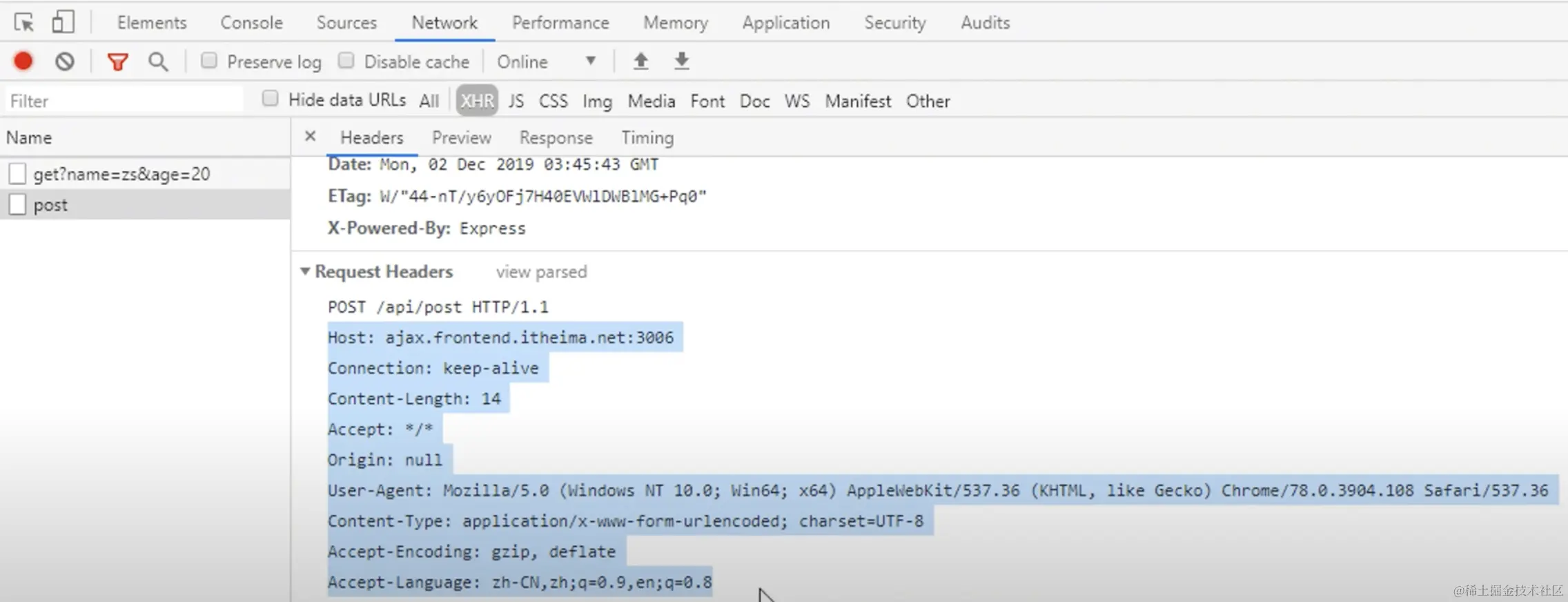The width and height of the screenshot is (1568, 602).
Task: Filter requests by Manifest
Action: coord(859,101)
